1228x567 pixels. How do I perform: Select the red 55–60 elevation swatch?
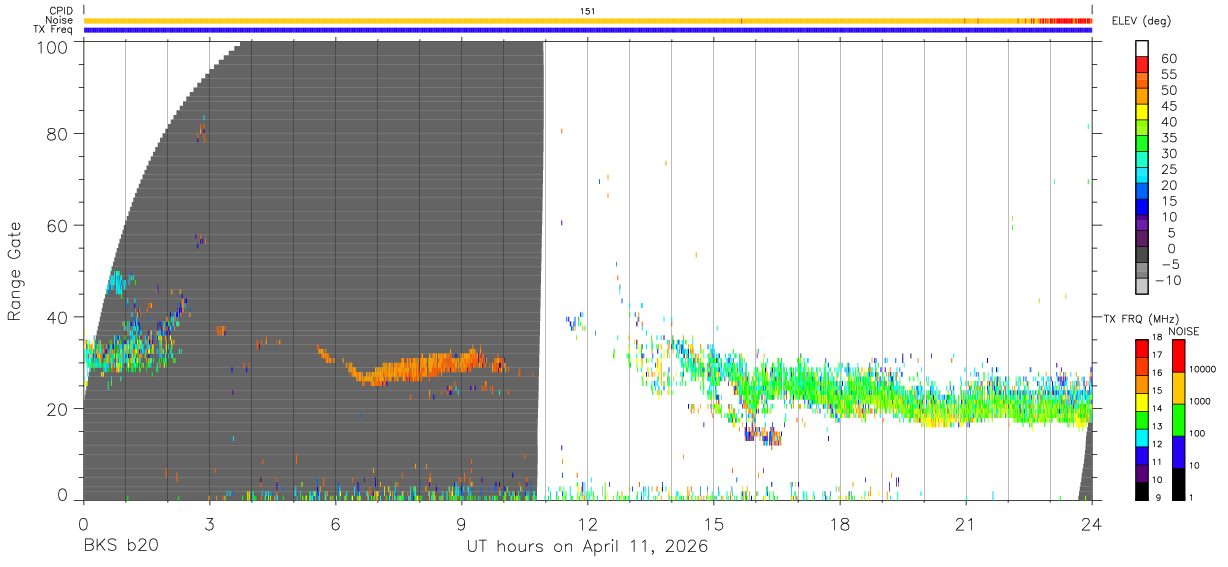click(x=1141, y=65)
